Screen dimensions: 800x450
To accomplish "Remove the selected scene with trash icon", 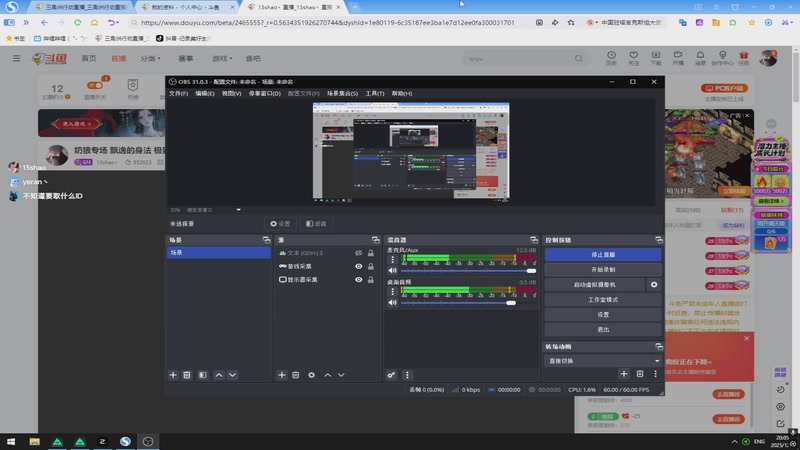I will tap(187, 375).
